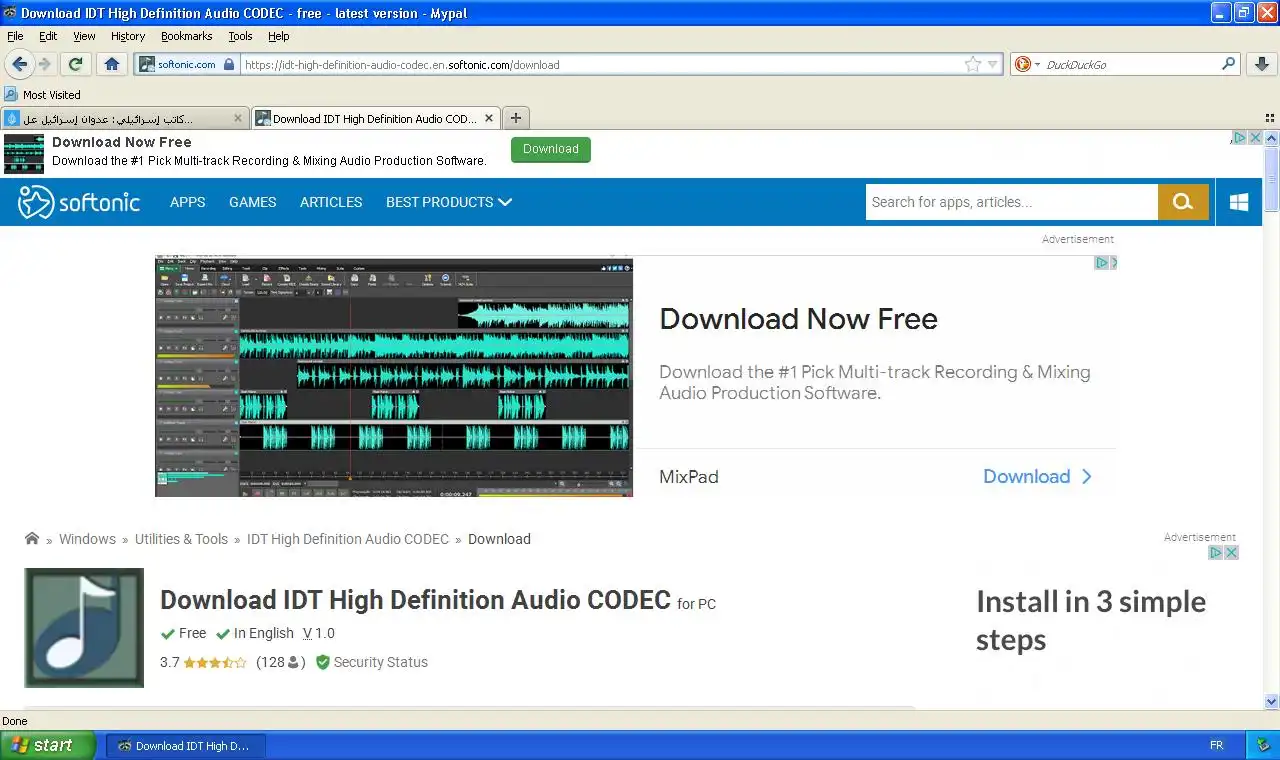1280x760 pixels.
Task: Click the padlock security icon
Action: pyautogui.click(x=229, y=64)
